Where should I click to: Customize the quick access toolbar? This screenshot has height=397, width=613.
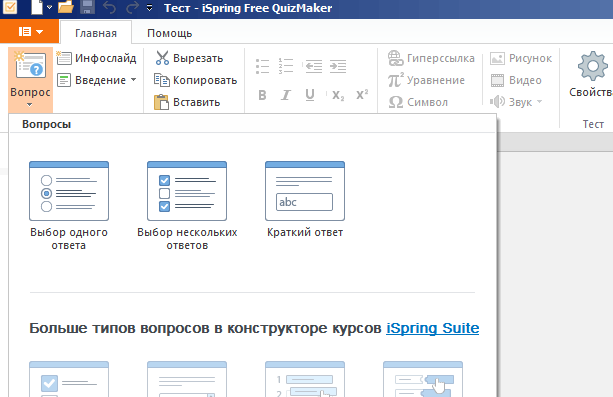tap(149, 8)
